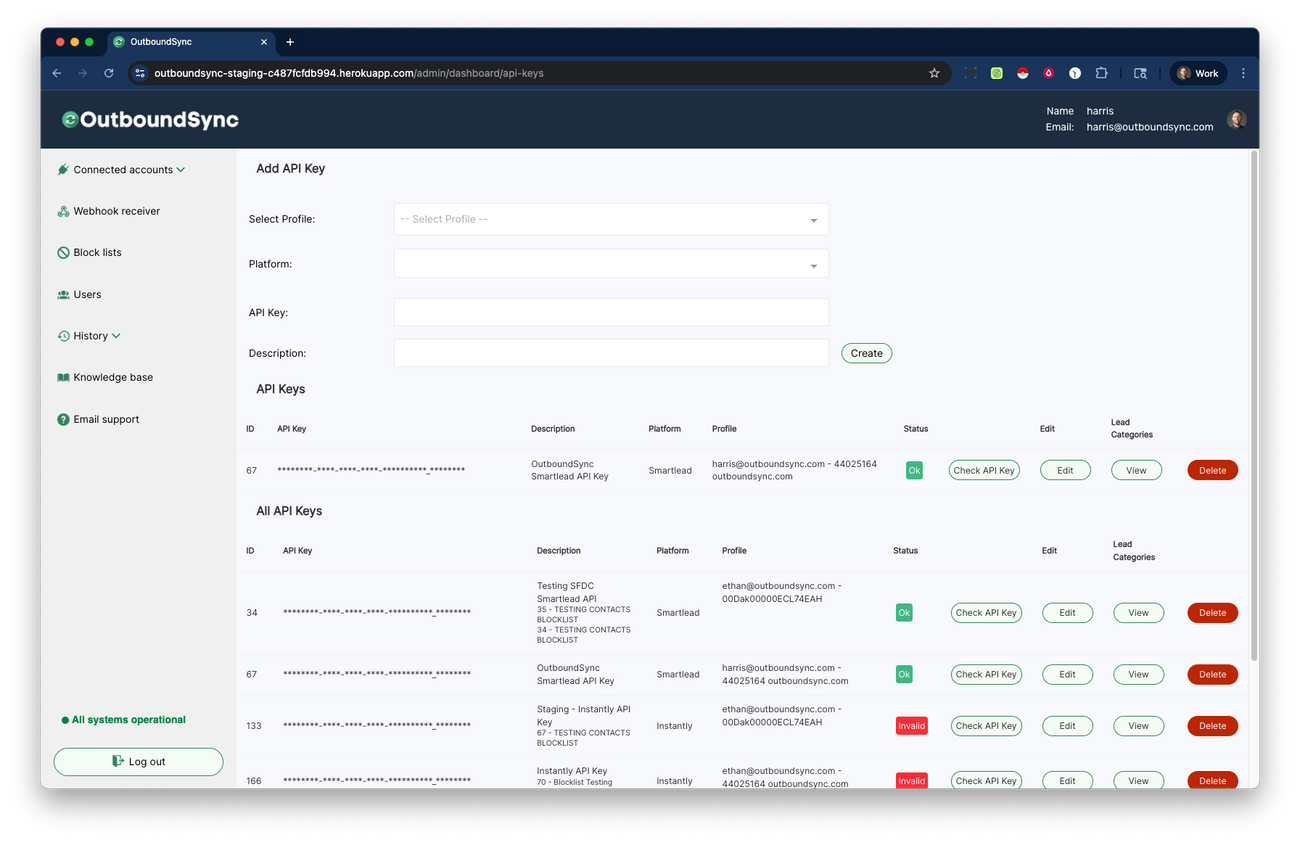Click the Invalid status badge on key 133
The height and width of the screenshot is (842, 1300).
point(911,725)
